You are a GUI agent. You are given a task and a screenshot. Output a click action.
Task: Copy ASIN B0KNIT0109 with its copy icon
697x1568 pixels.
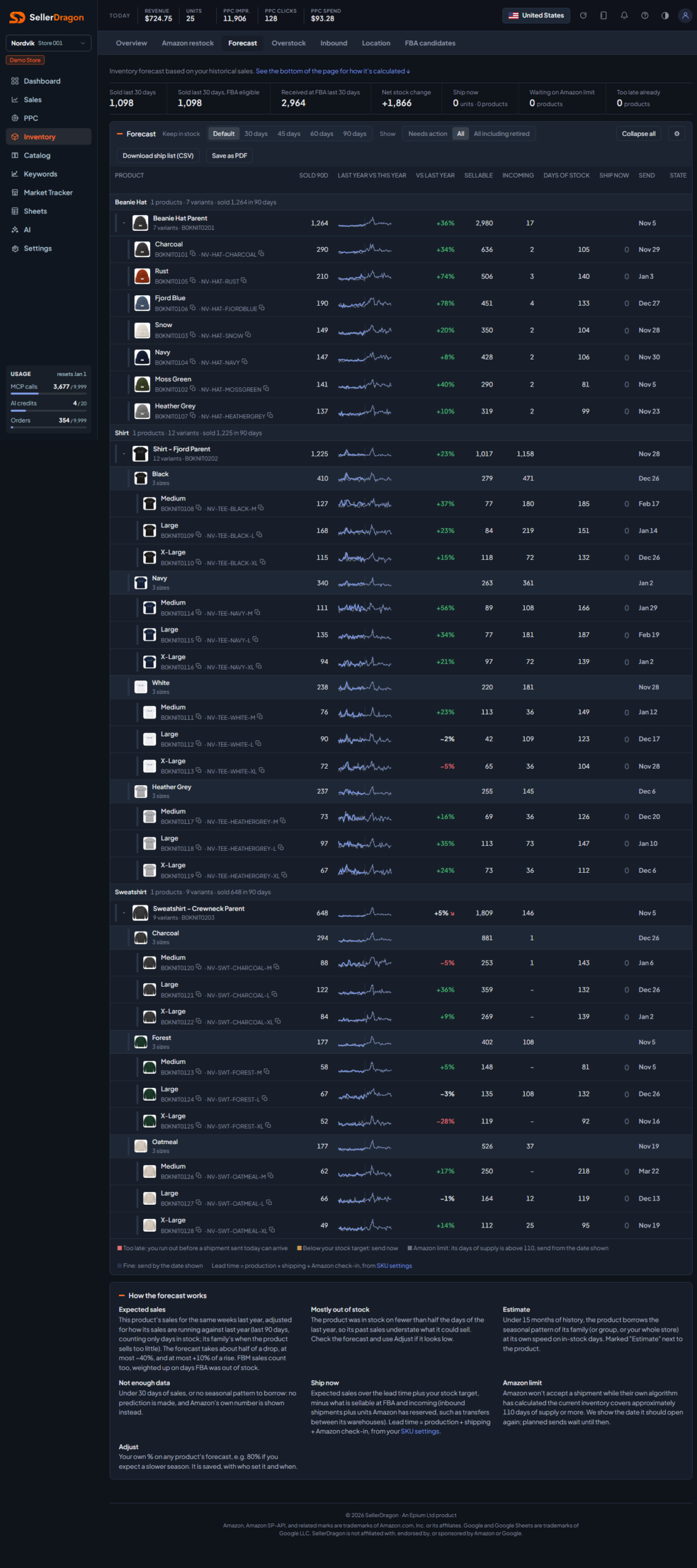198,535
